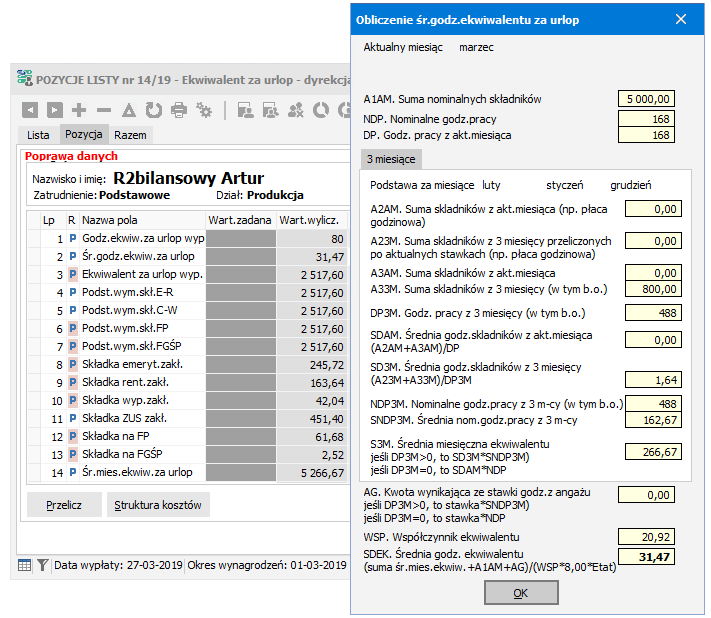Select the Pozycja tab
This screenshot has width=711, height=618.
[x=84, y=134]
